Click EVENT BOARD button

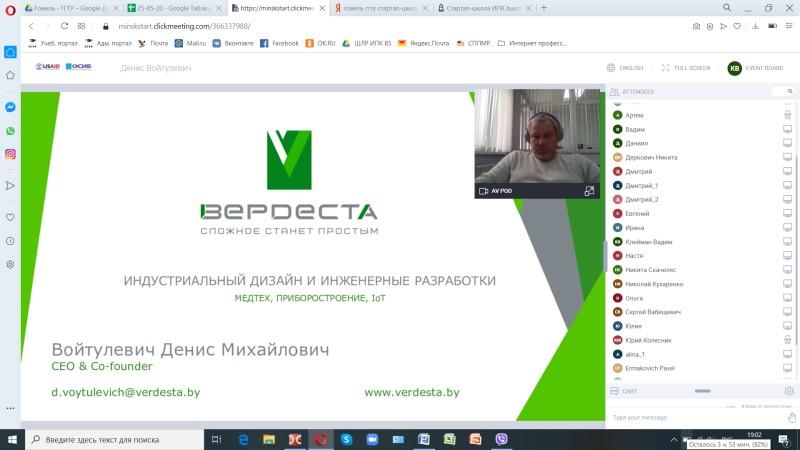coord(764,68)
